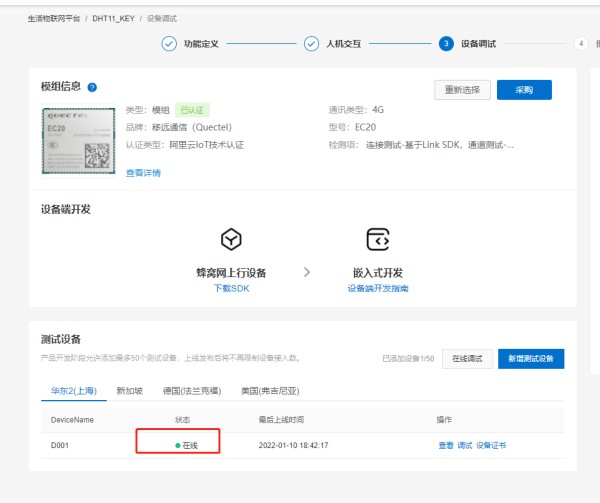
Task: Click the 嵌入式开发 code icon
Action: click(377, 240)
